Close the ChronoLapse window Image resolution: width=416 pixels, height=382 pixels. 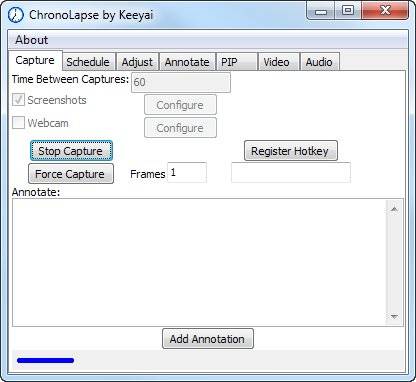click(385, 11)
